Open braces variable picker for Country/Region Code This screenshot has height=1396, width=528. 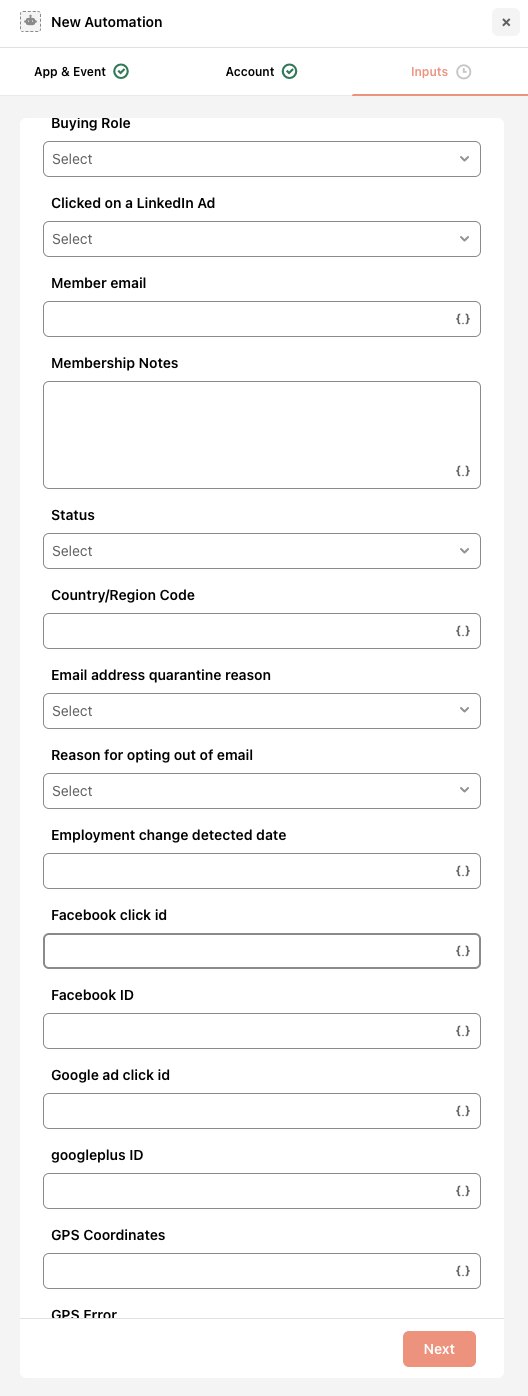pos(463,631)
